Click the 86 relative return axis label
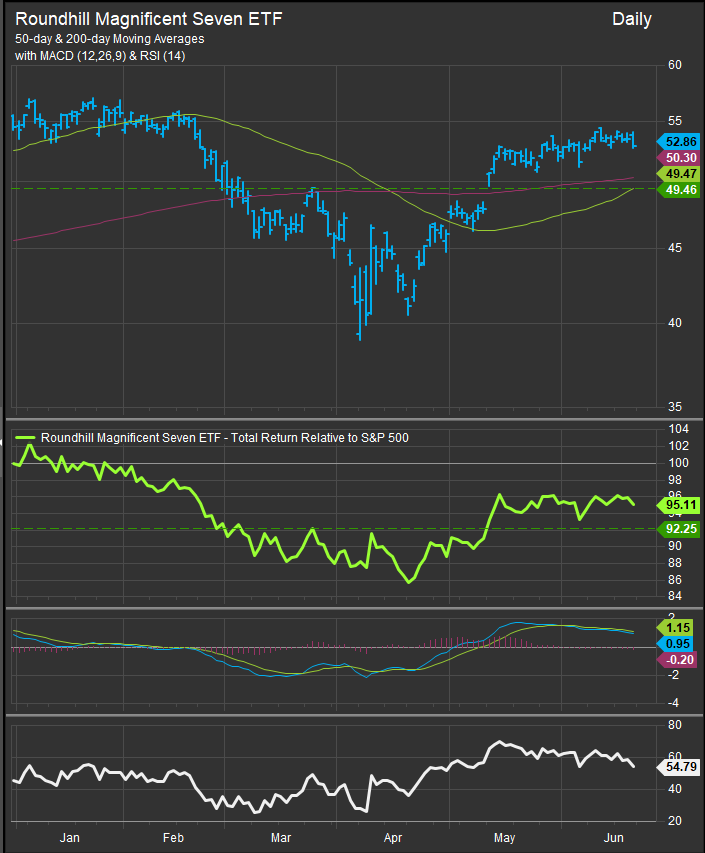Screen dimensions: 705x853 (675, 580)
